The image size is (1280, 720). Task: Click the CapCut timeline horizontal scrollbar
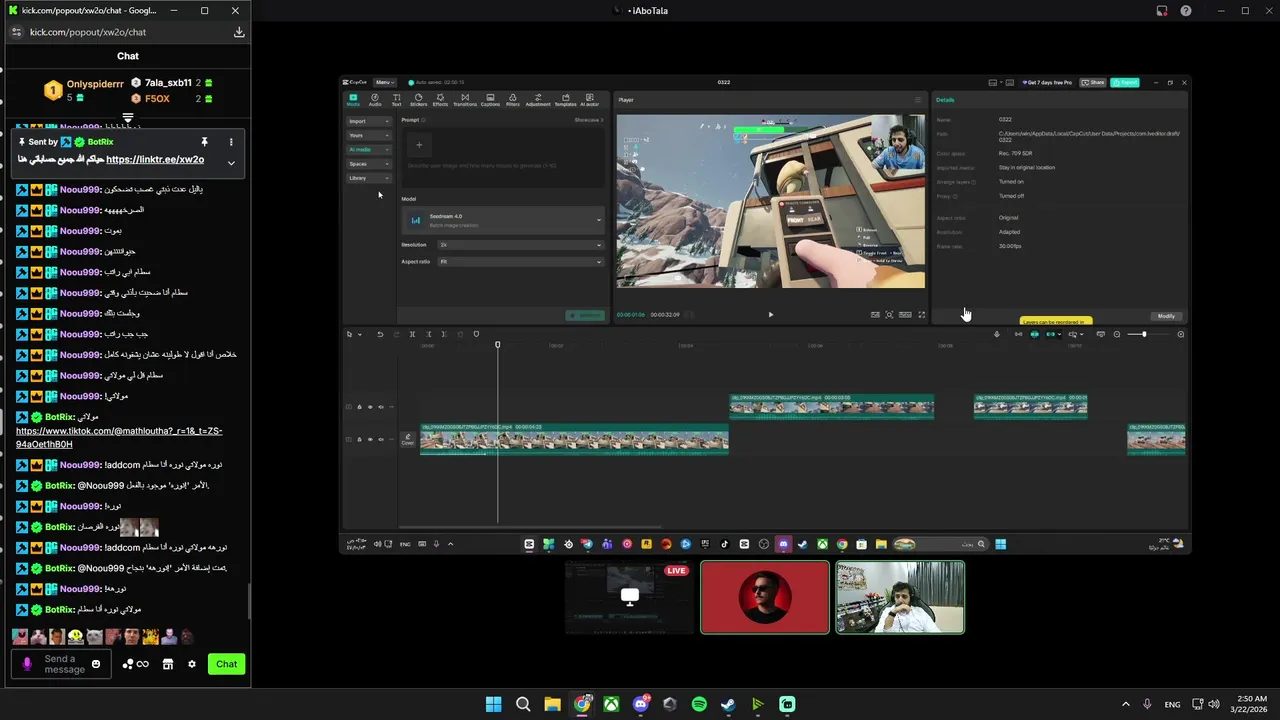coord(530,527)
